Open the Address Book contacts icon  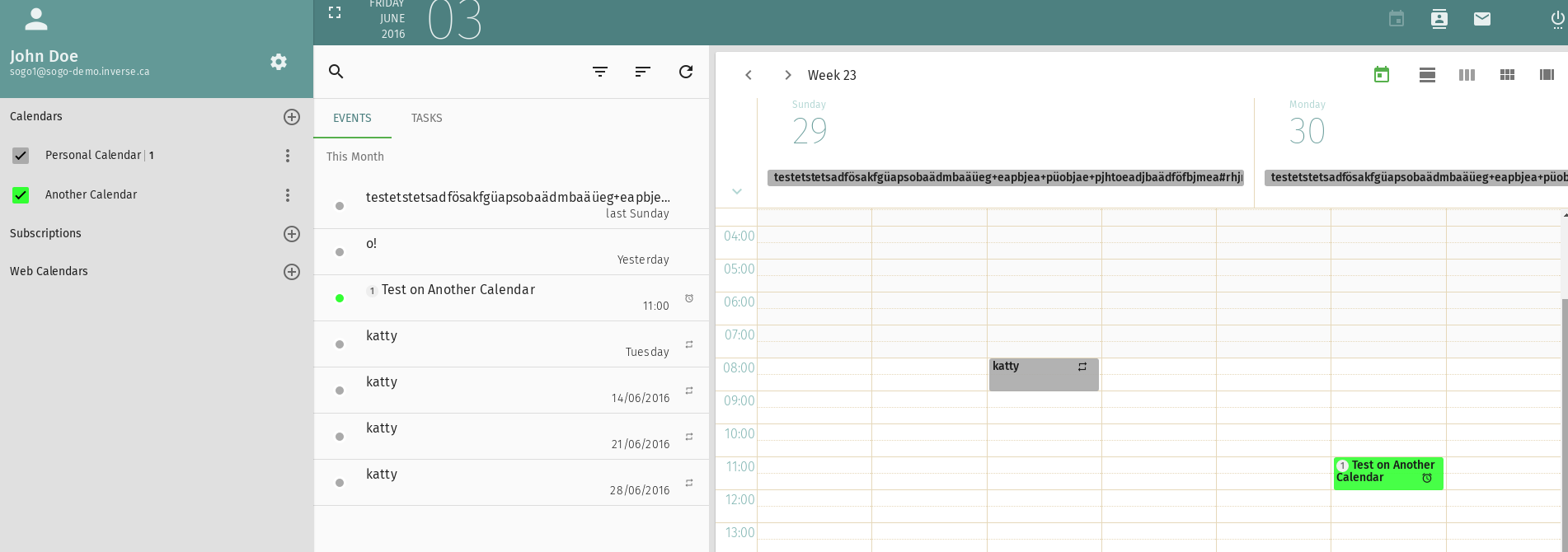1439,19
